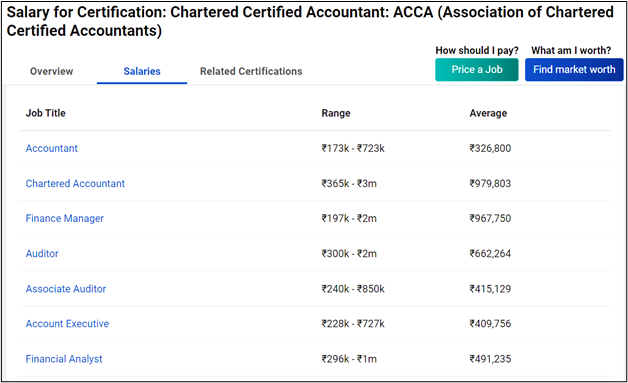Click the Range column header

[336, 113]
